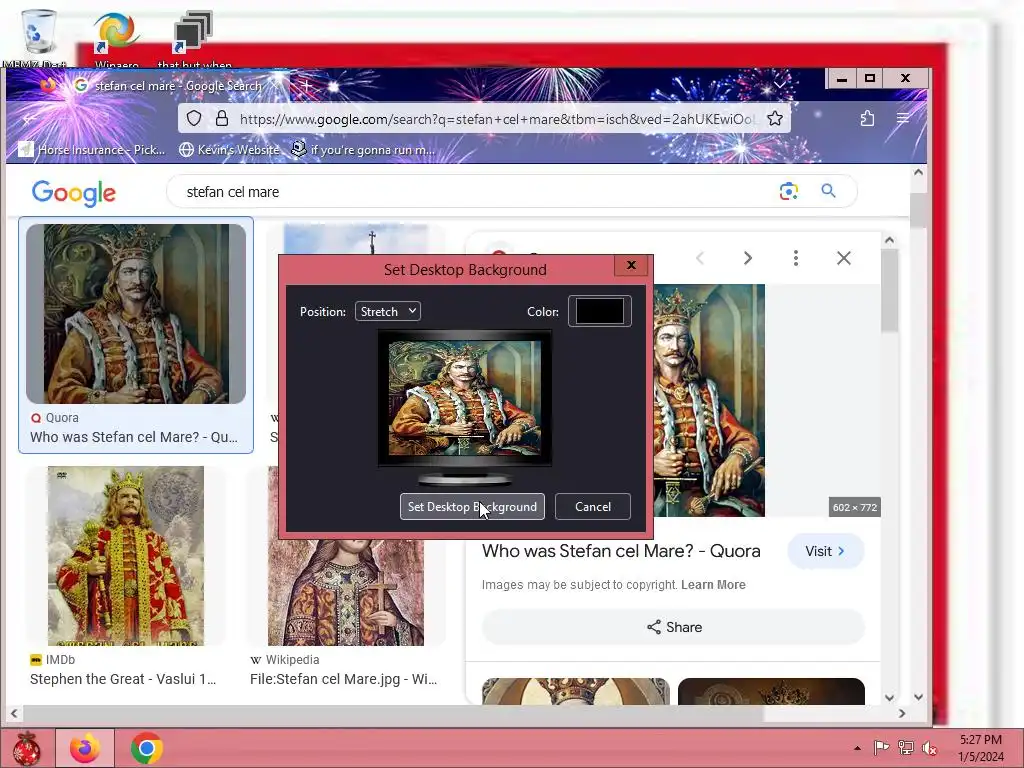Image resolution: width=1024 pixels, height=768 pixels.
Task: Open the 'Kevin's Website' bookmark
Action: [x=229, y=150]
